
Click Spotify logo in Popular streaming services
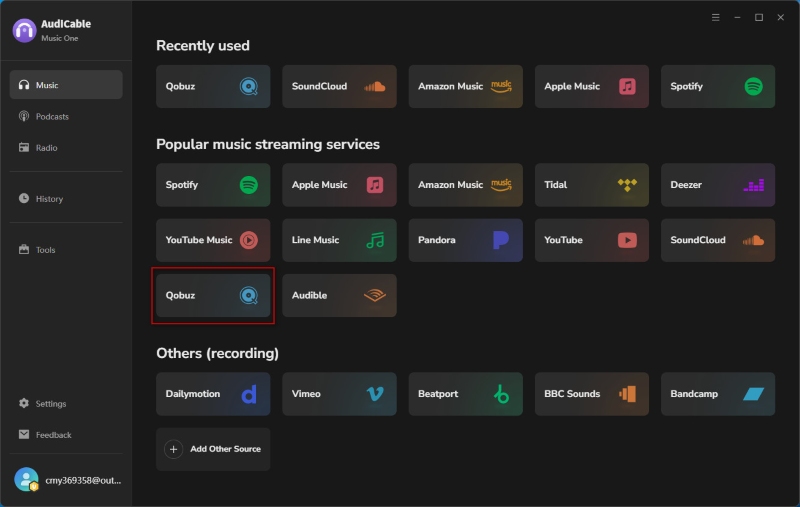pyautogui.click(x=248, y=185)
